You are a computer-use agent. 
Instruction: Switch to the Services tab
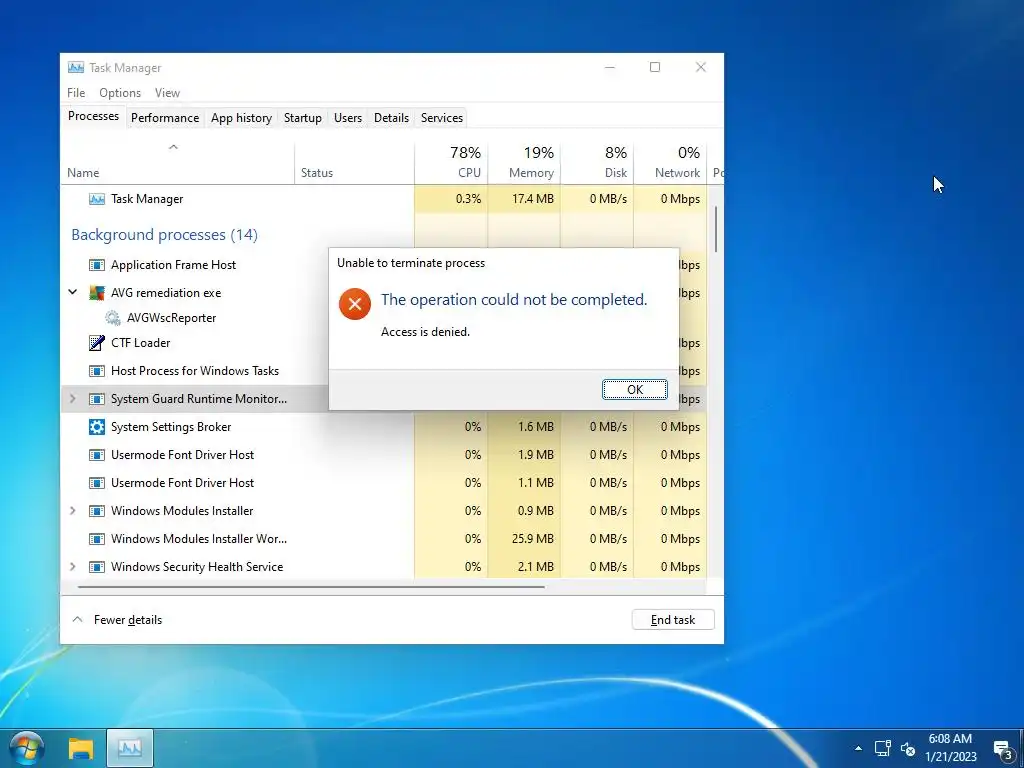pyautogui.click(x=441, y=118)
